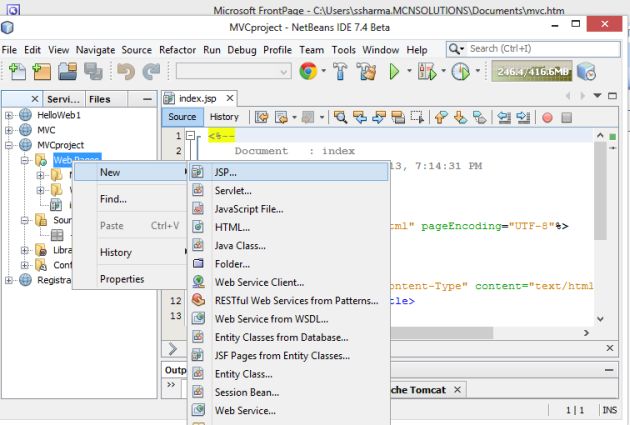Open the Run Project dropdown arrow
This screenshot has height=425, width=630.
pyautogui.click(x=409, y=71)
